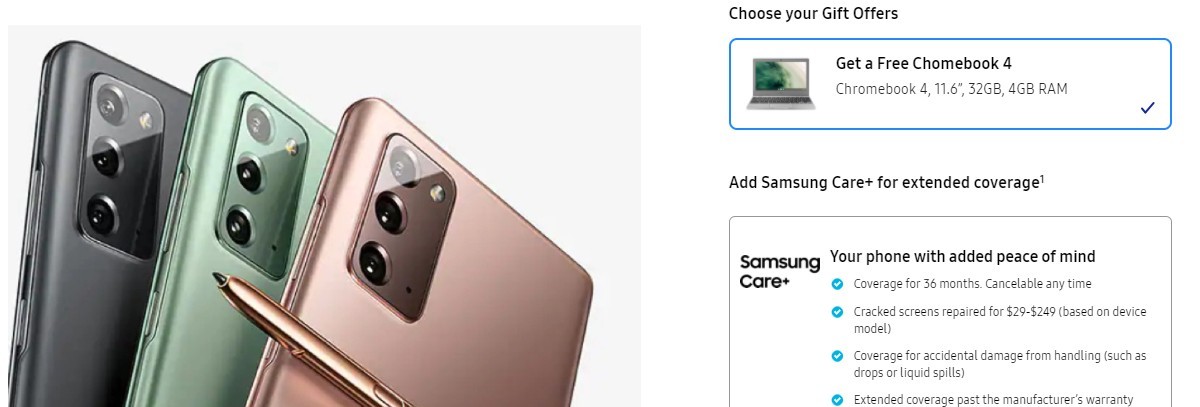Click the footnote 1 superscript after extended coverage

tap(1042, 179)
